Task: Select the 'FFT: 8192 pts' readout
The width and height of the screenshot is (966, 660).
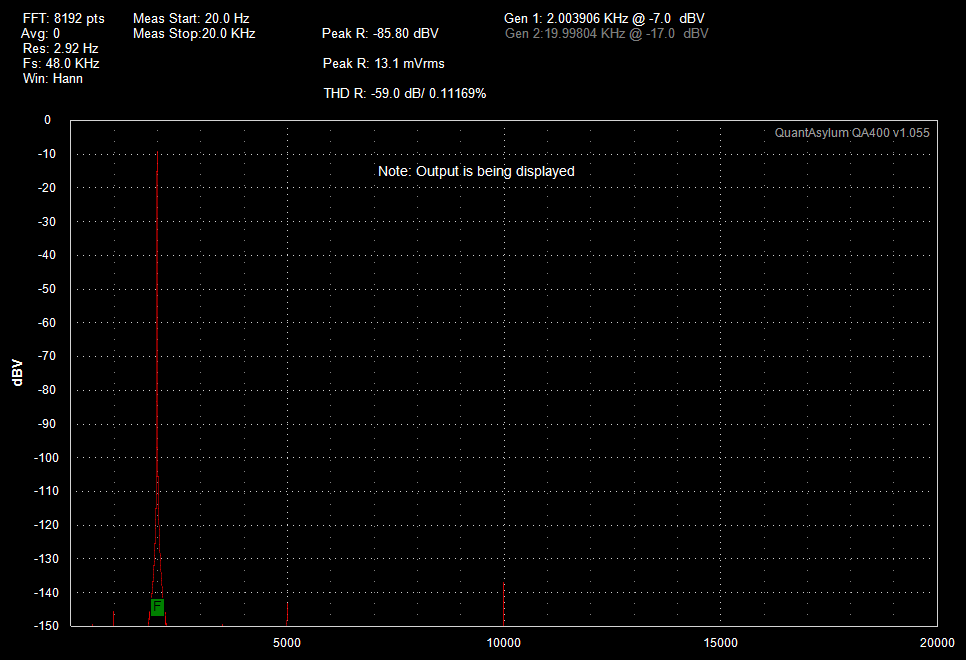Action: 63,18
